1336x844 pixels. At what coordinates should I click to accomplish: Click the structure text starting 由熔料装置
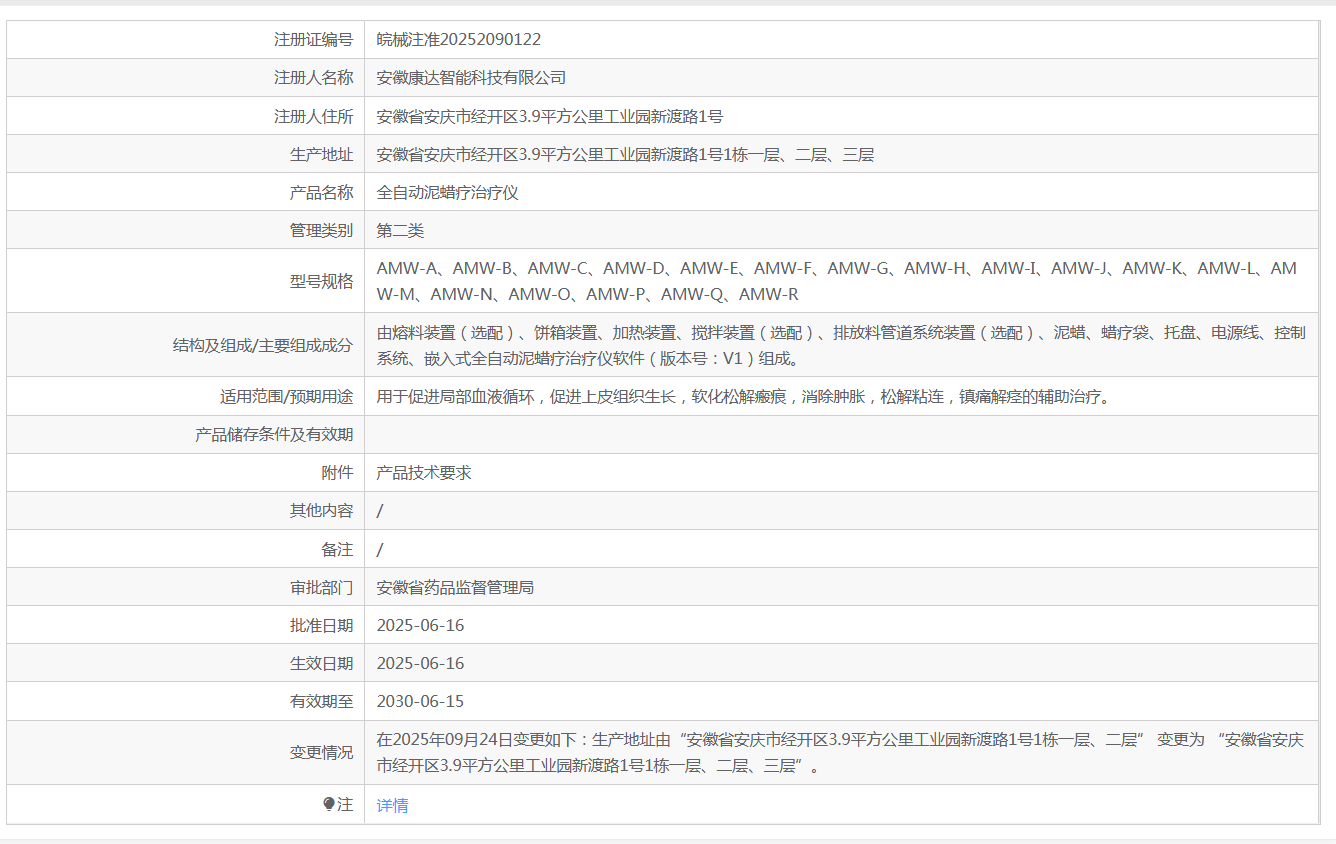841,345
